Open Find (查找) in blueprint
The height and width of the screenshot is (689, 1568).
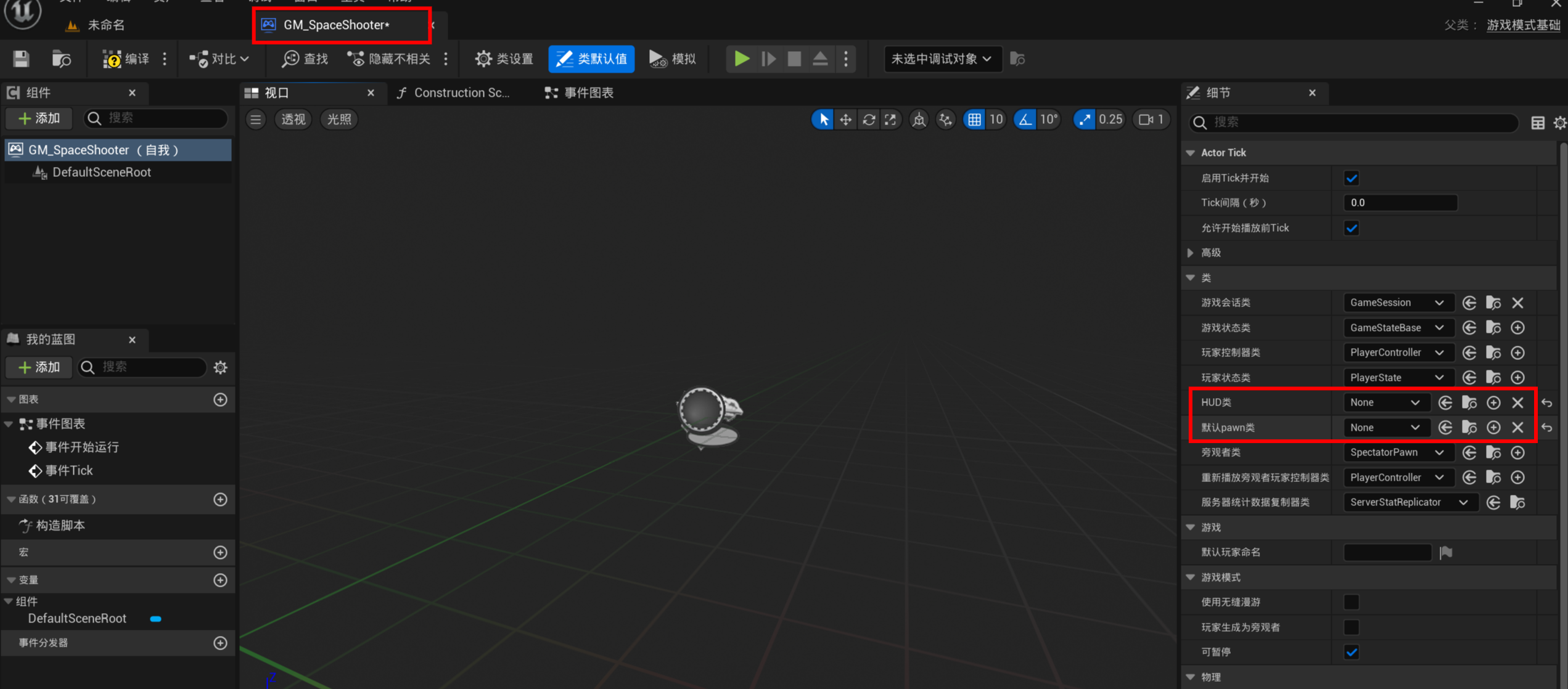pyautogui.click(x=305, y=59)
